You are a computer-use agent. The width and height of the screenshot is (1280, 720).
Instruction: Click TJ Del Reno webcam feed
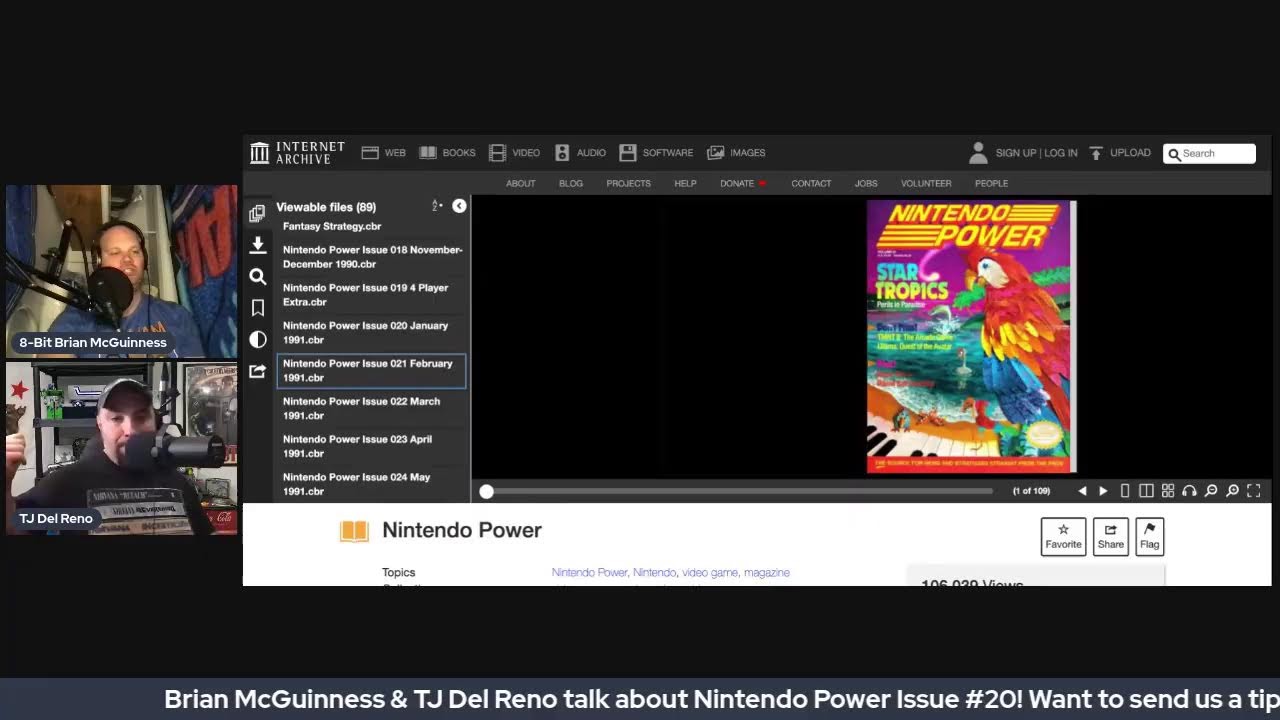pyautogui.click(x=122, y=448)
